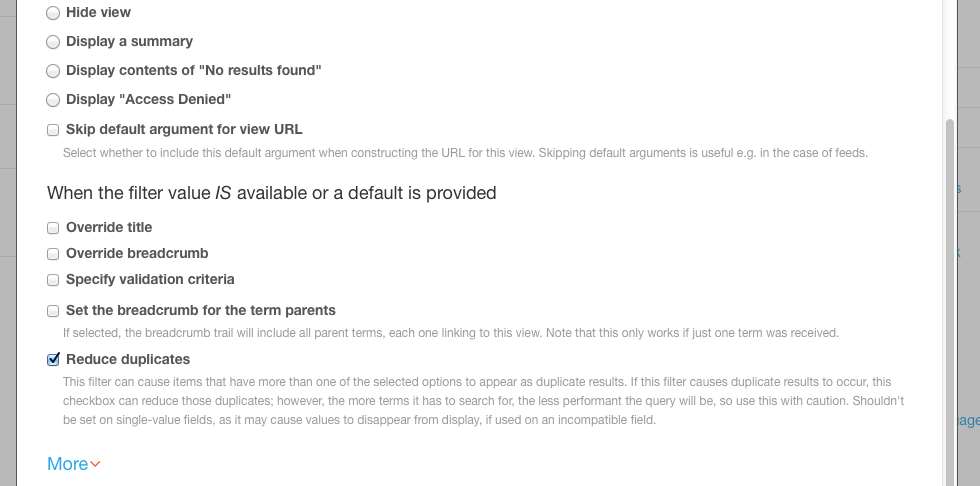Image resolution: width=980 pixels, height=486 pixels.
Task: Tick the "Override title" checkbox
Action: (53, 228)
